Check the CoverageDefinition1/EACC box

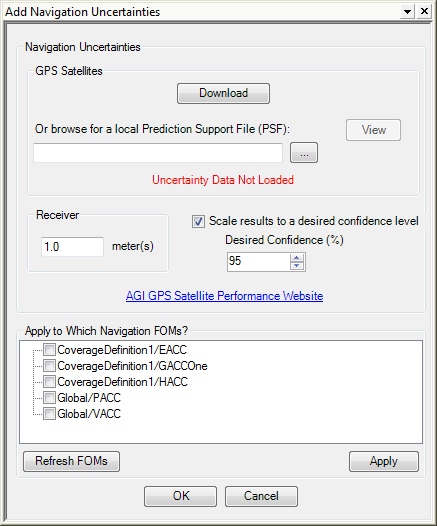(49, 350)
